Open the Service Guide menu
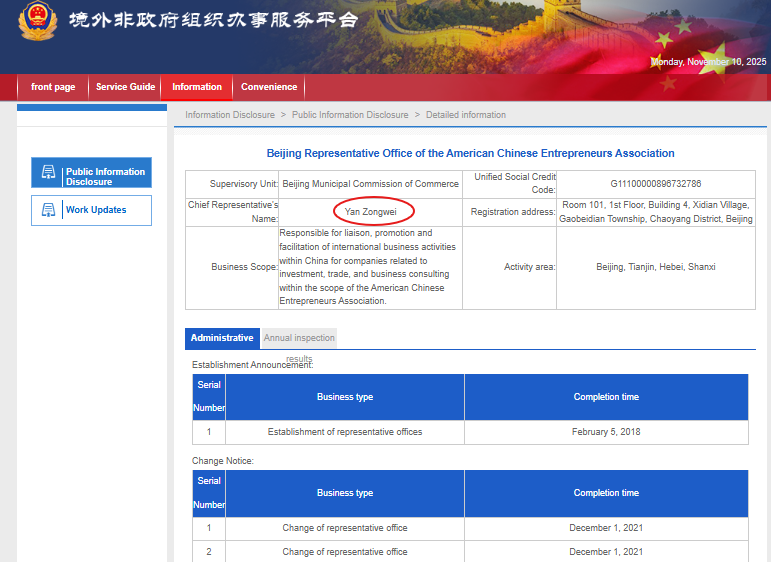Image resolution: width=771 pixels, height=562 pixels. 125,87
